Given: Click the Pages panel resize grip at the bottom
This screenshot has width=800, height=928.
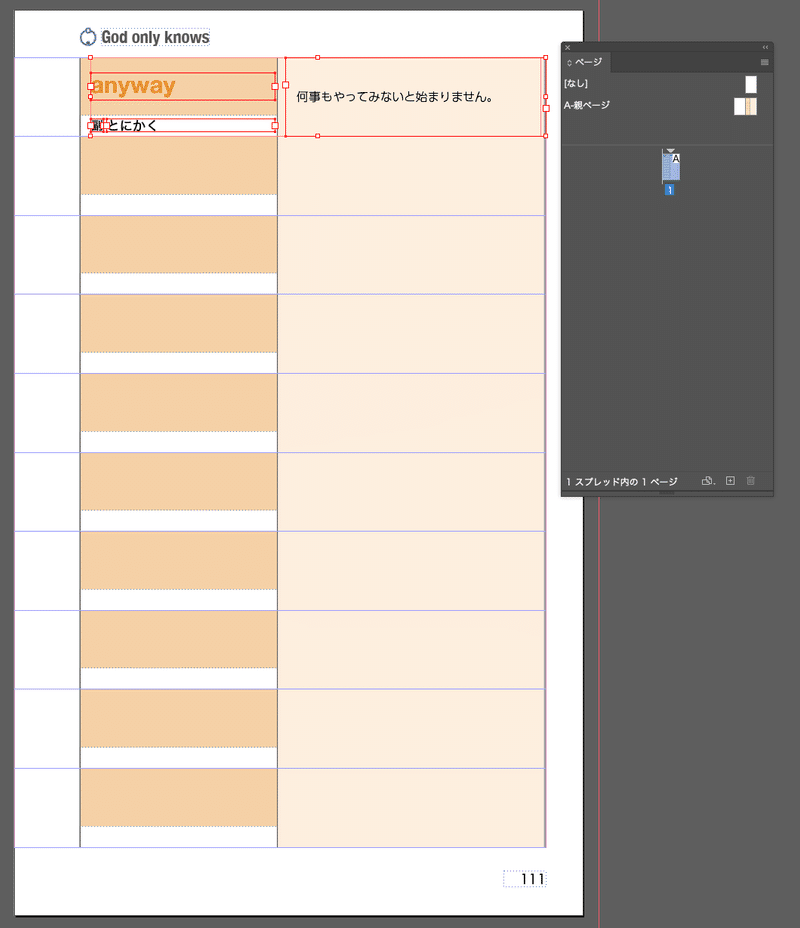Looking at the screenshot, I should click(667, 493).
